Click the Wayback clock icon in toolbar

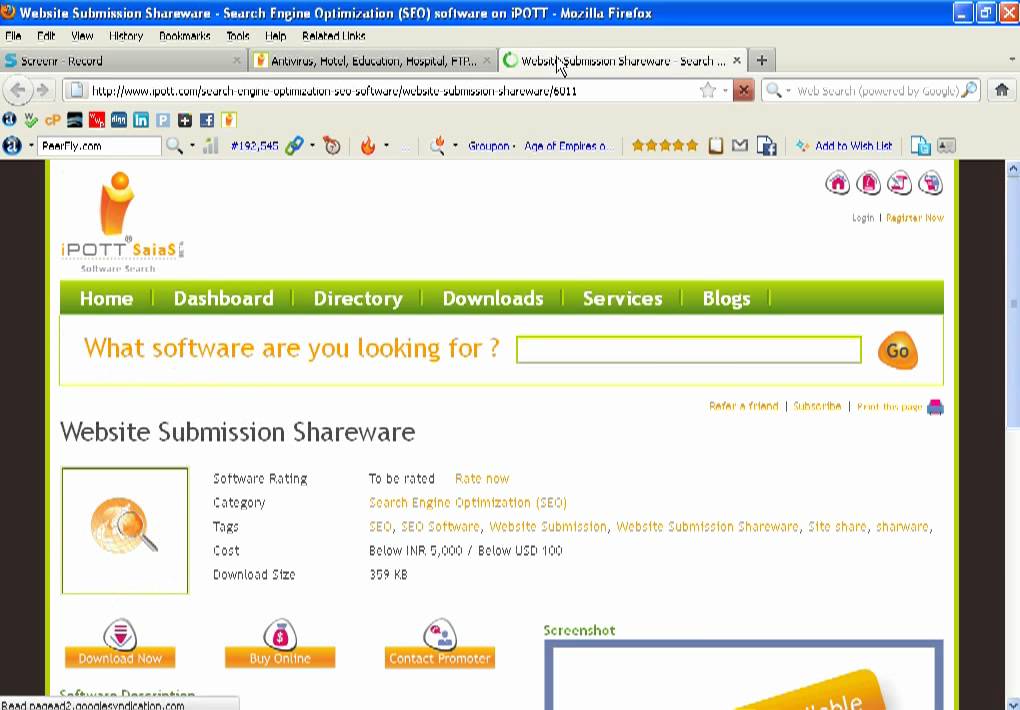332,146
